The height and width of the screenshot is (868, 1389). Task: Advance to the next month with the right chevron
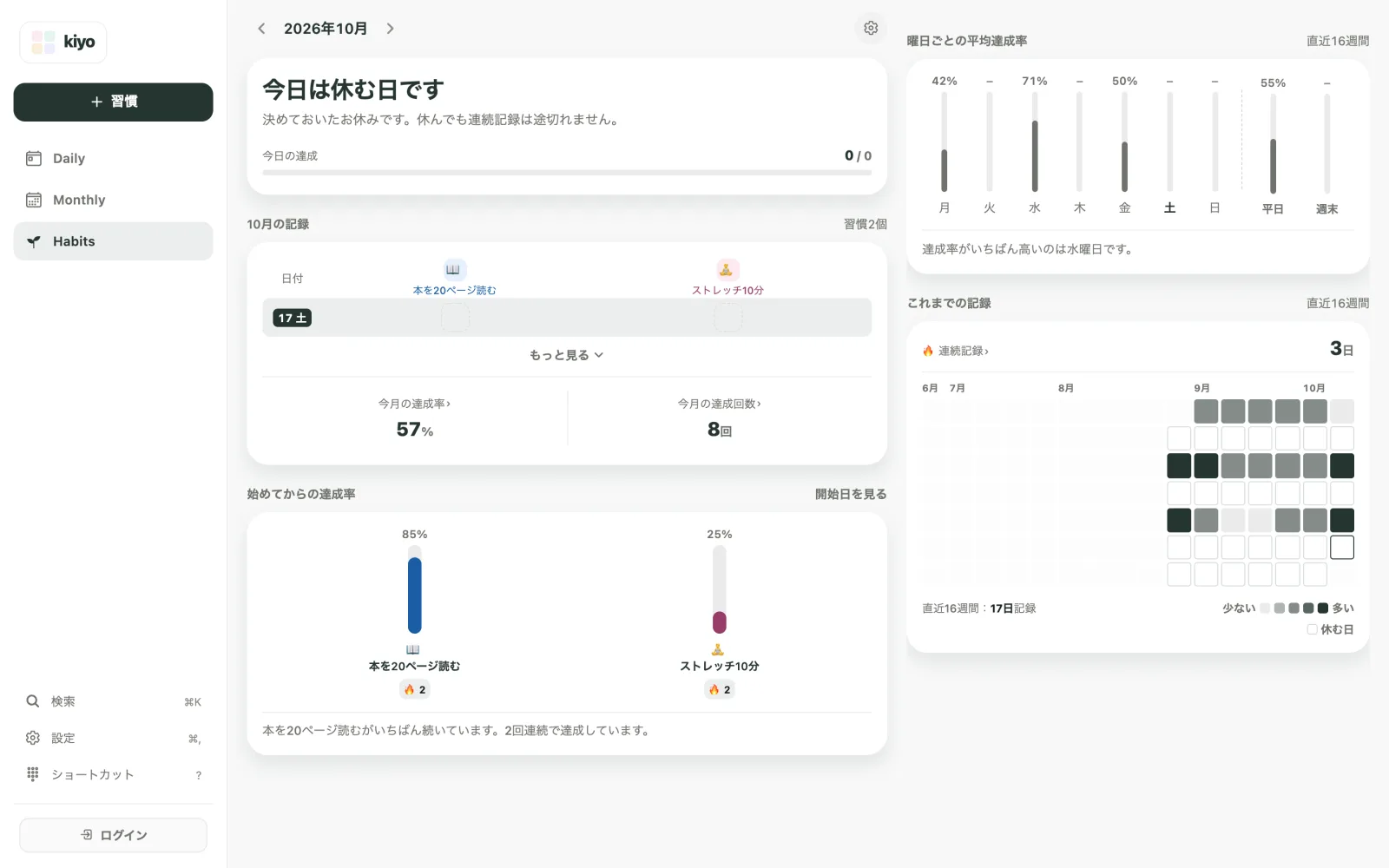(391, 29)
